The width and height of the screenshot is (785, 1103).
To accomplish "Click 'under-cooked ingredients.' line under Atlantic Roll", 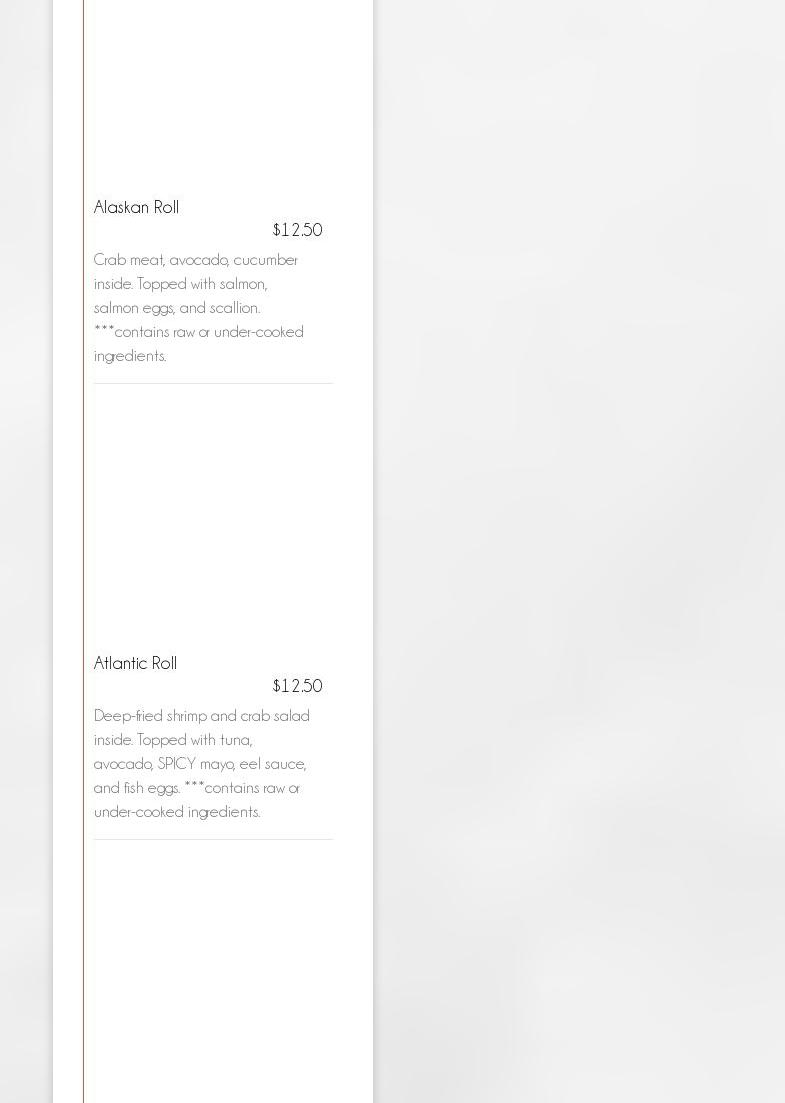I will tap(177, 812).
